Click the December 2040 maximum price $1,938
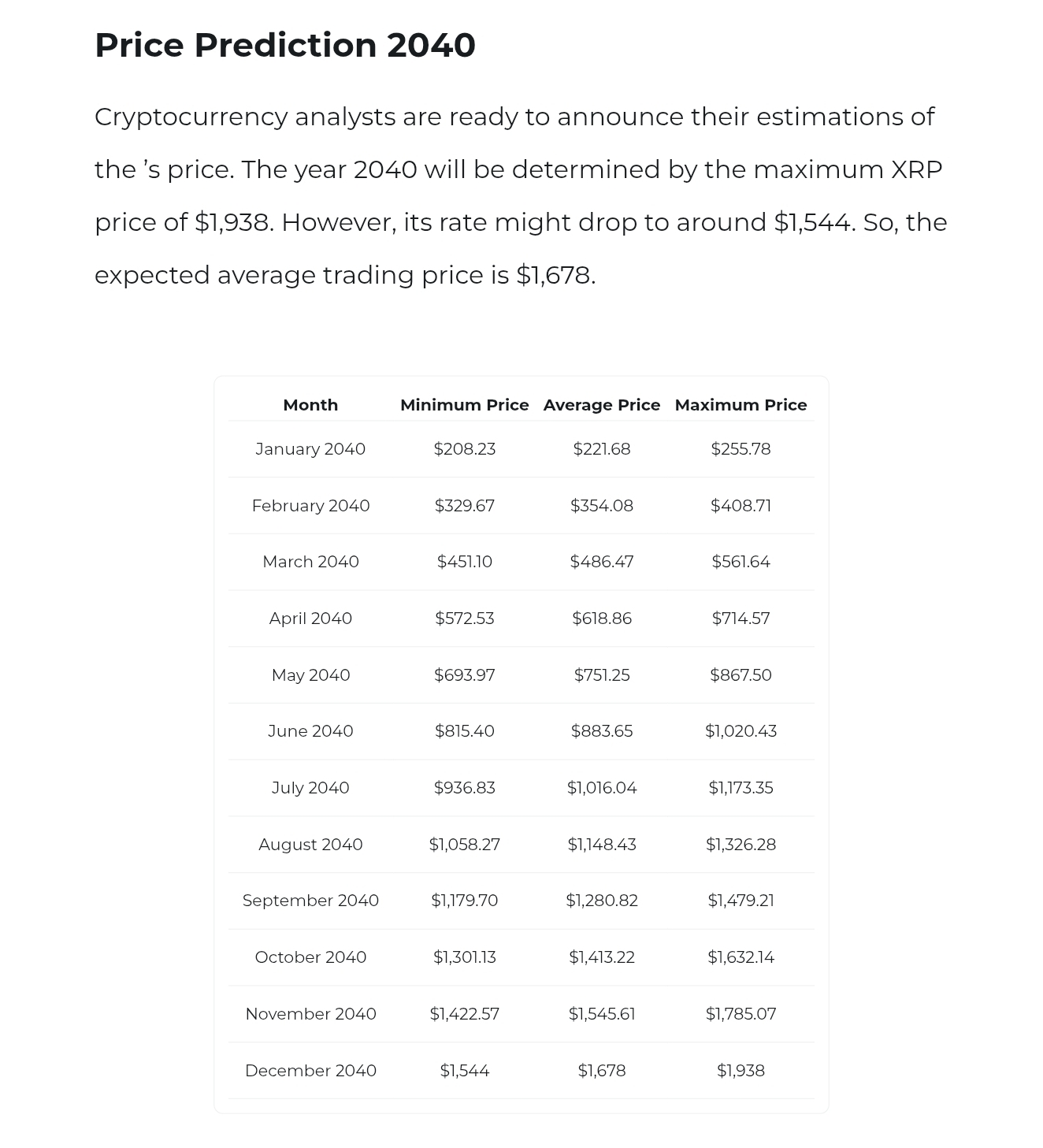The height and width of the screenshot is (1148, 1043). point(740,1071)
